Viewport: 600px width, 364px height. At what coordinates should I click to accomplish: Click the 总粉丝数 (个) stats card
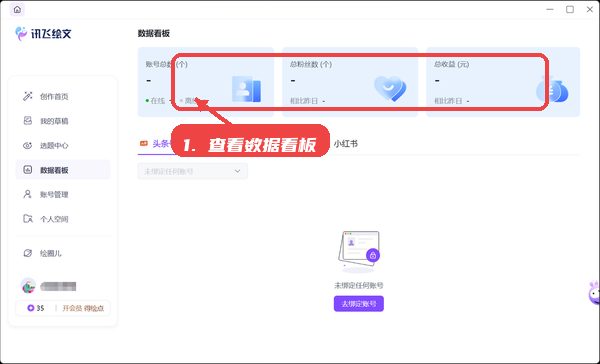pyautogui.click(x=350, y=82)
